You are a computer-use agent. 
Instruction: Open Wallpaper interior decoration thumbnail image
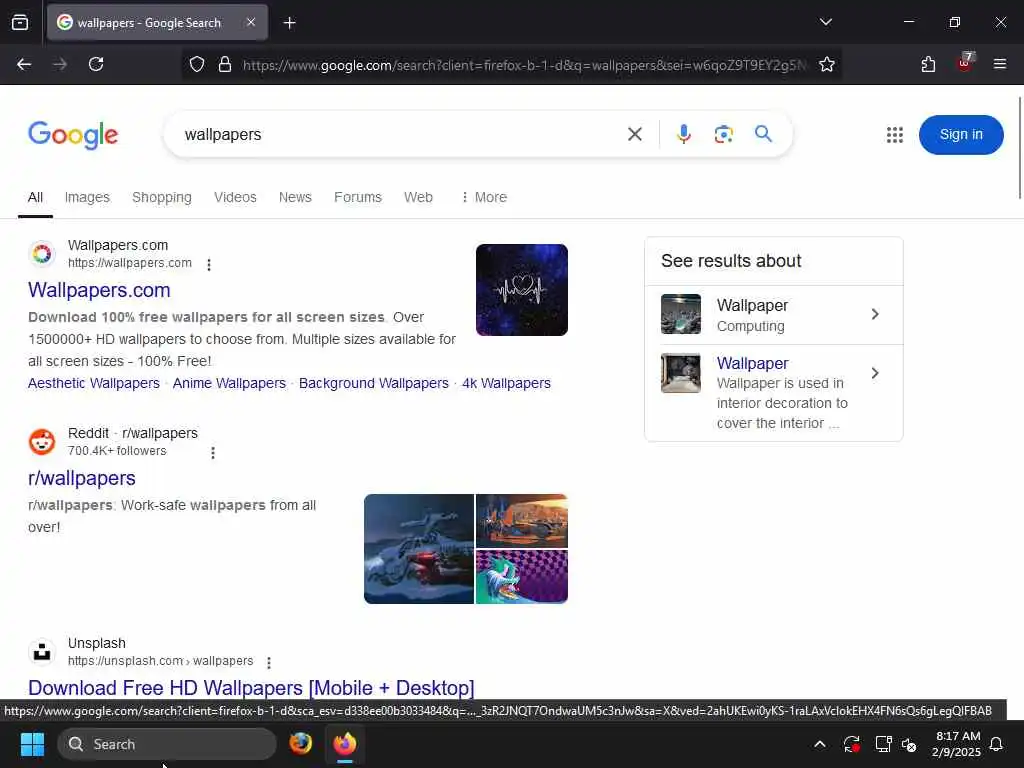coord(680,373)
